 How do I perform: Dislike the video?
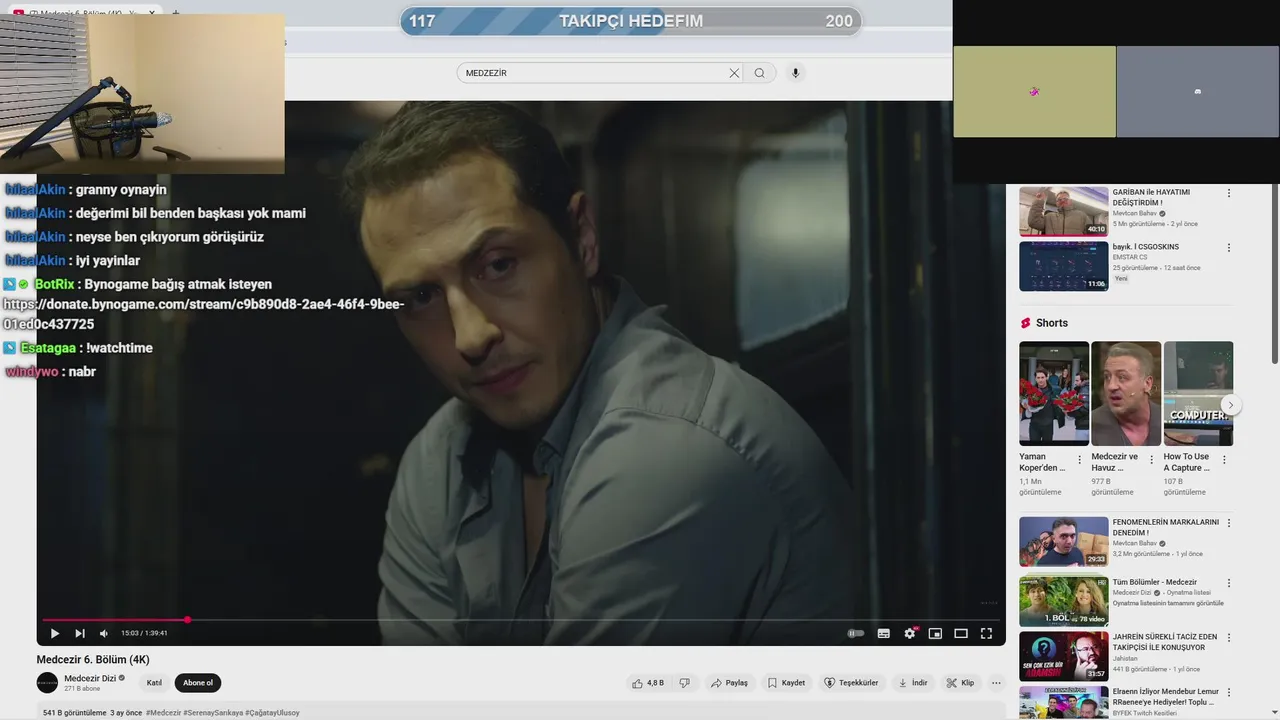click(x=685, y=683)
